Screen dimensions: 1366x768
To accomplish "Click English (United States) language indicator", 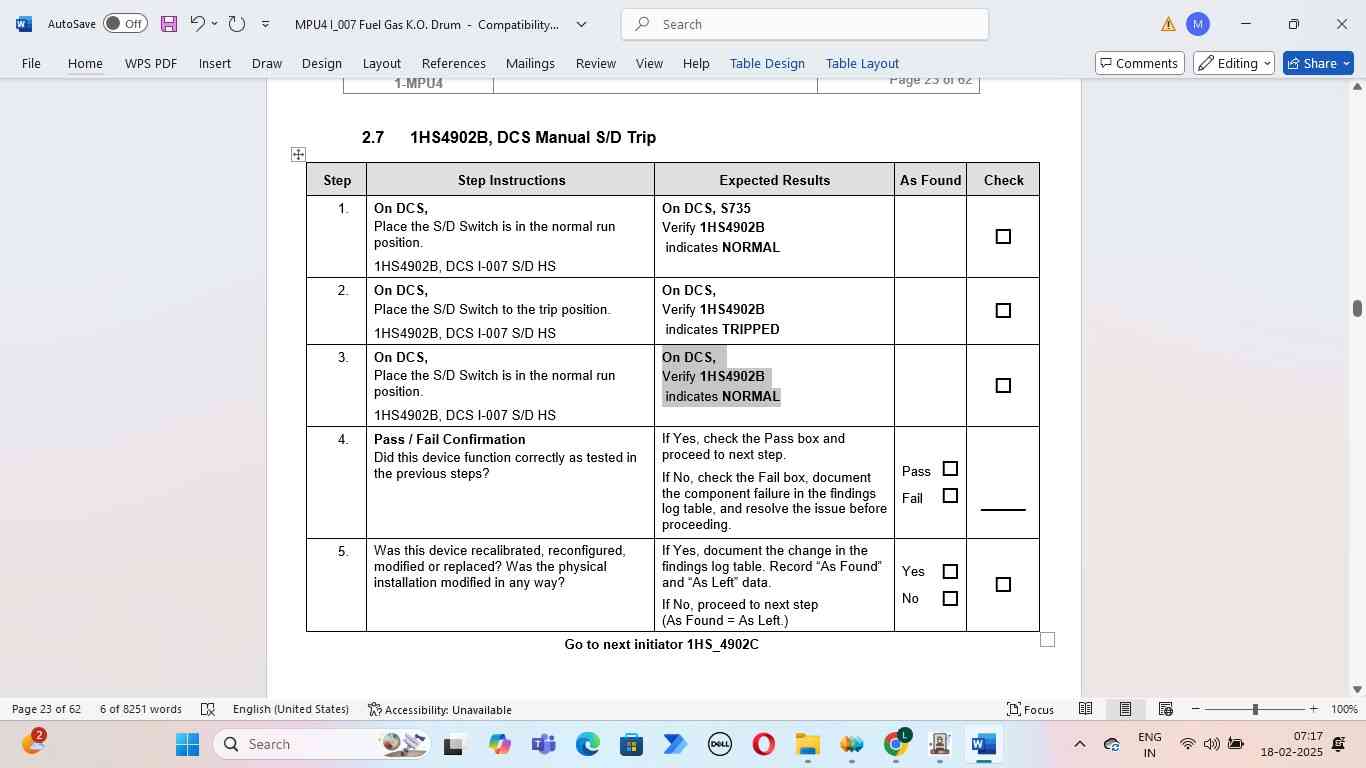I will pyautogui.click(x=291, y=709).
